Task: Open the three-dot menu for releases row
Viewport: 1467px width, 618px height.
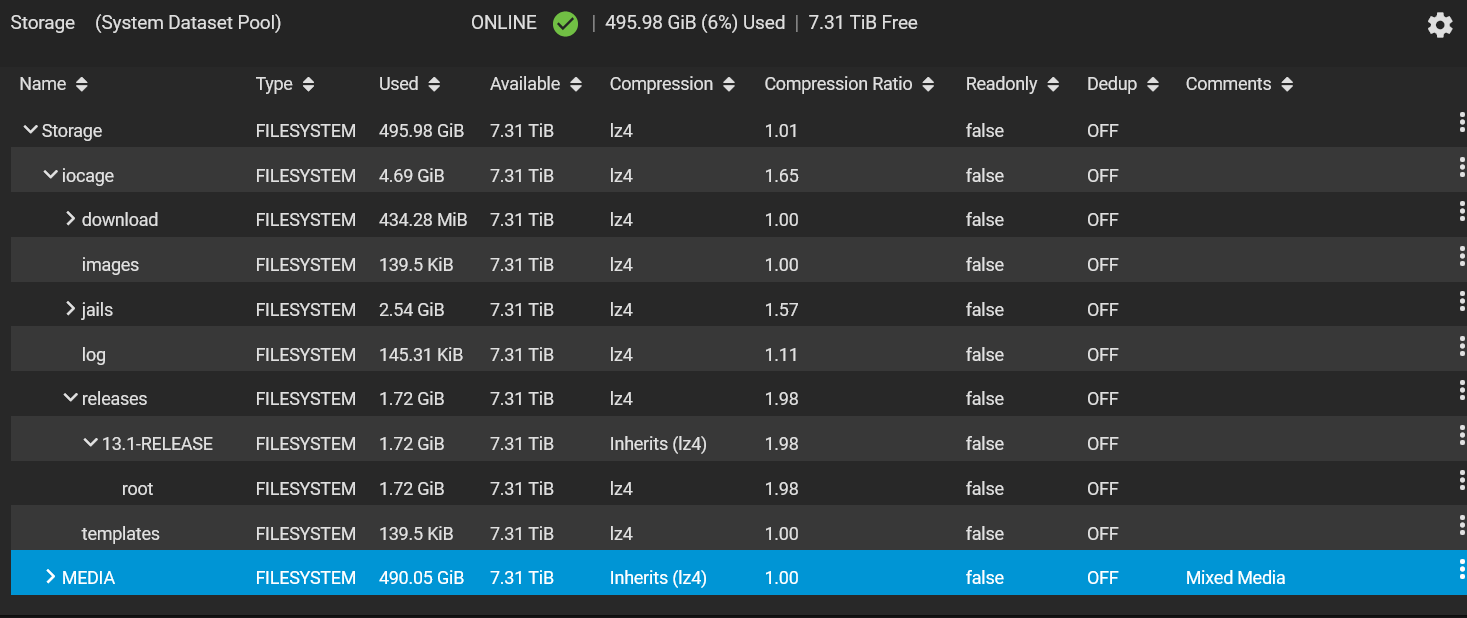Action: pos(1461,391)
